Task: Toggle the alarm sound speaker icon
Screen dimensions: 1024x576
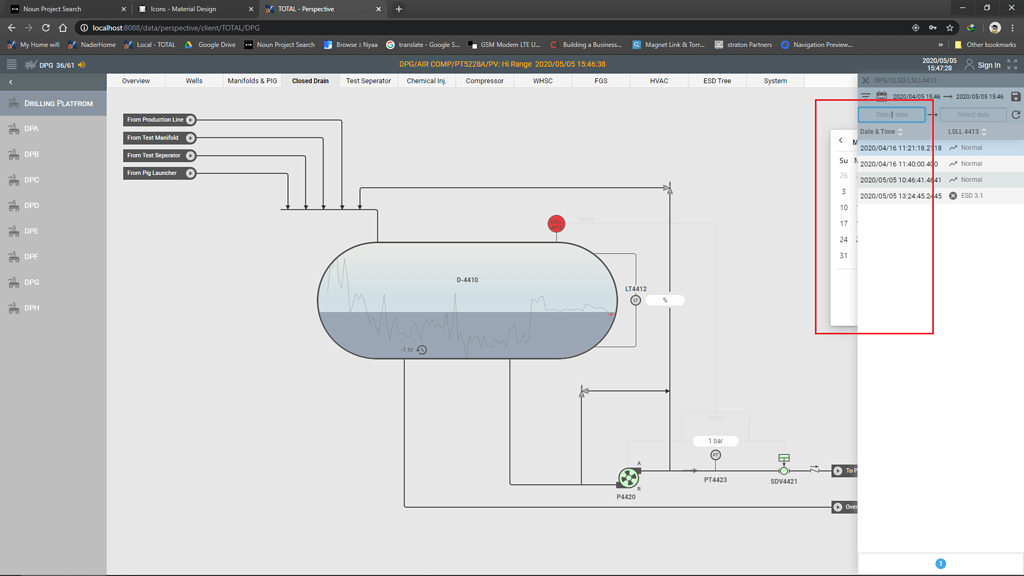Action: click(82, 65)
